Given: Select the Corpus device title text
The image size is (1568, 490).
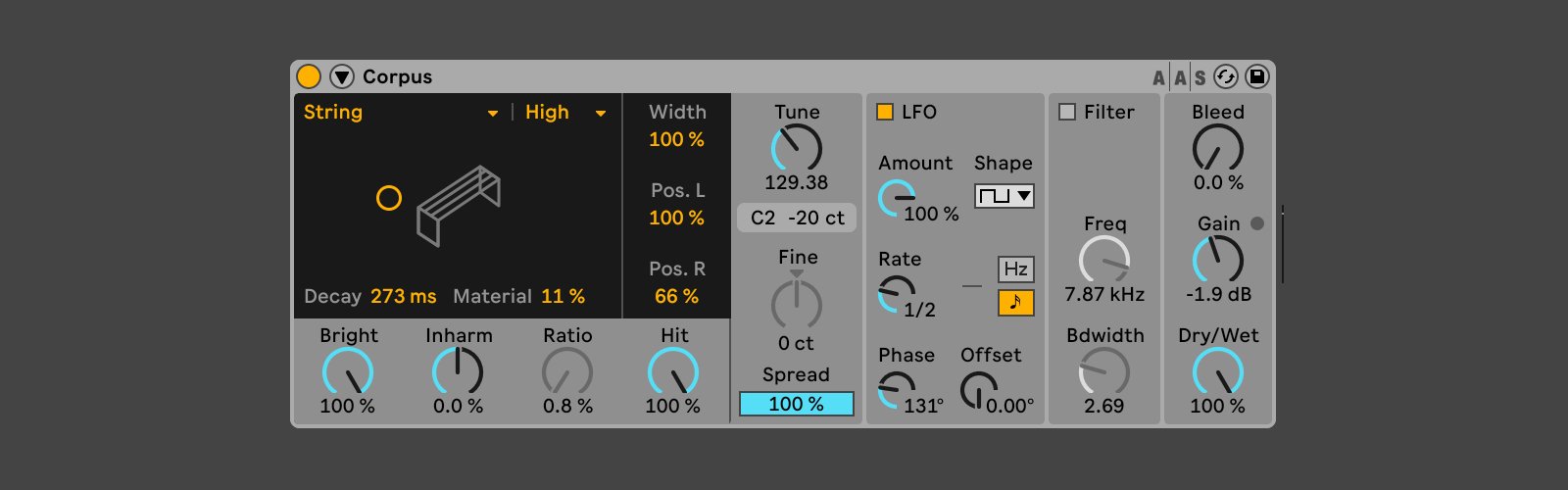Looking at the screenshot, I should point(397,76).
